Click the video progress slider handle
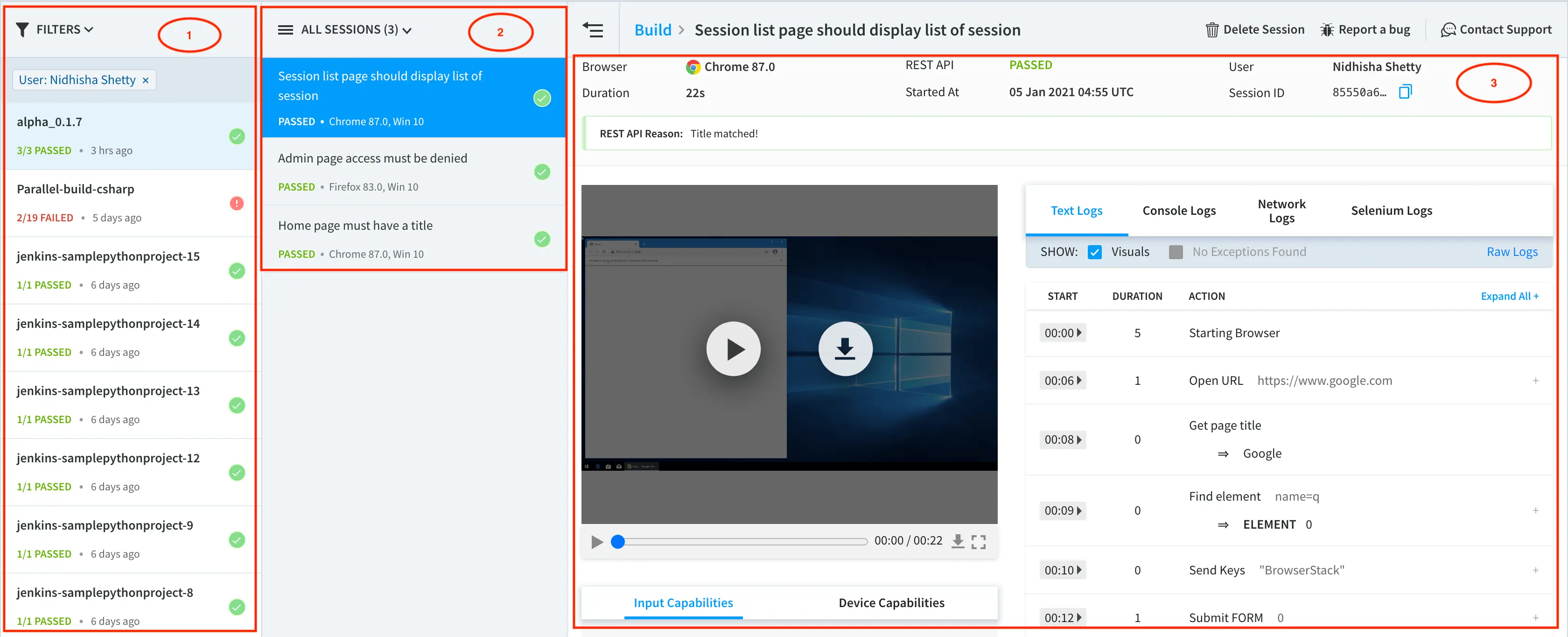1568x637 pixels. pos(618,541)
